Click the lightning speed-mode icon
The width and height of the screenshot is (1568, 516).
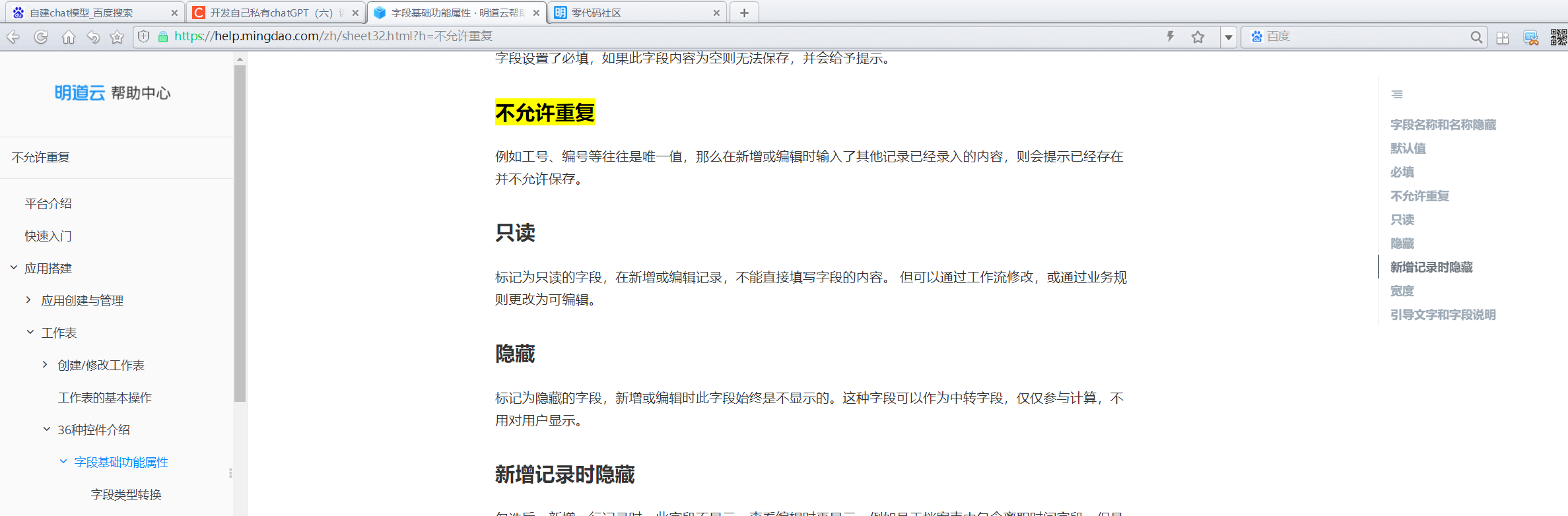(1170, 36)
